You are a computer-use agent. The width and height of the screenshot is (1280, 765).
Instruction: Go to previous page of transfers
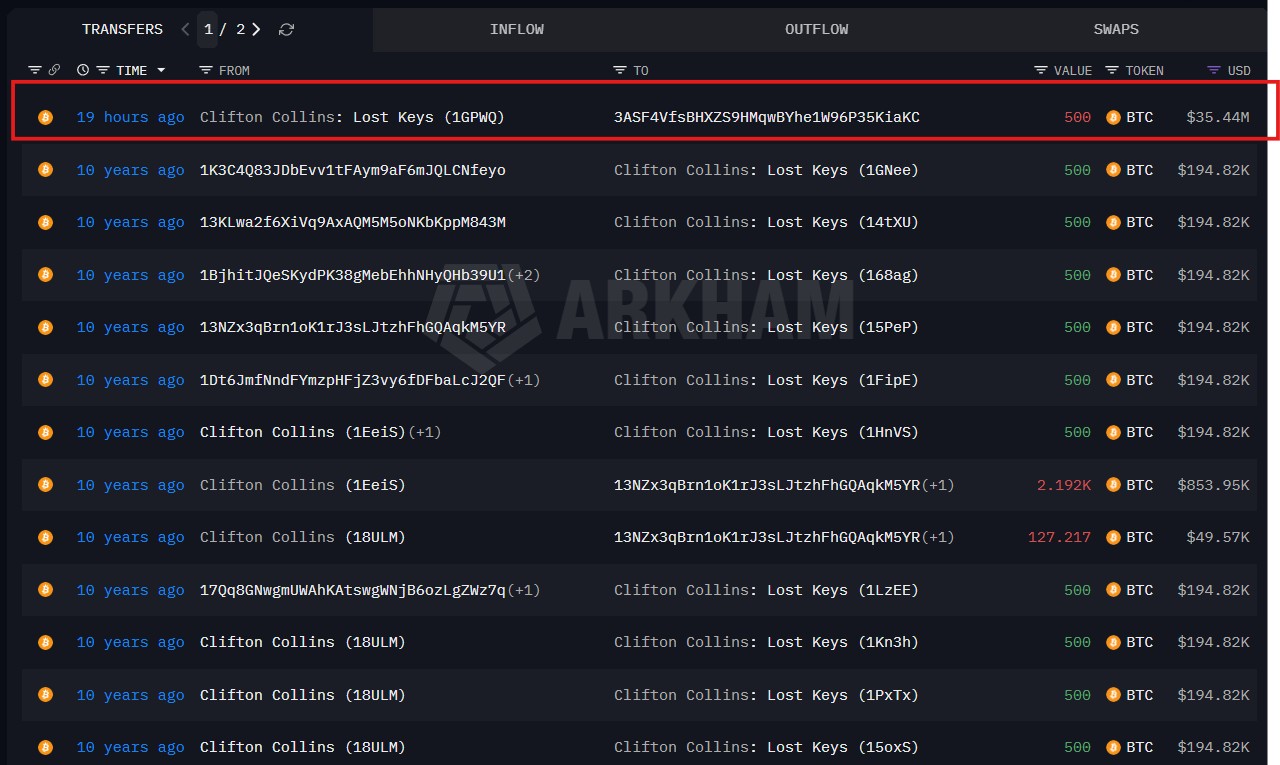[185, 30]
